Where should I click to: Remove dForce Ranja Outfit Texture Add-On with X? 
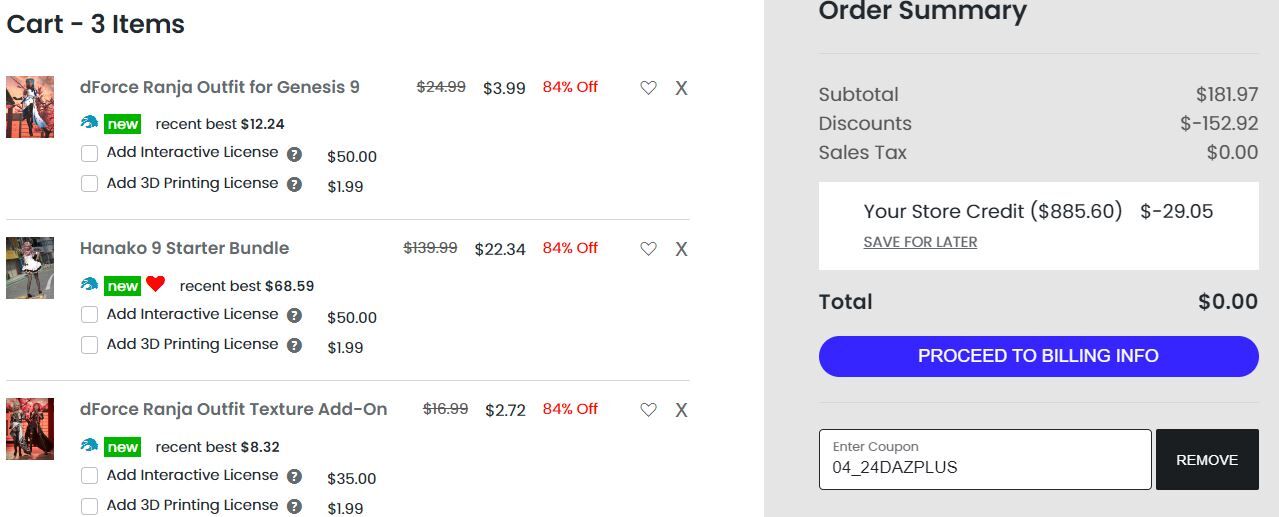(x=681, y=410)
